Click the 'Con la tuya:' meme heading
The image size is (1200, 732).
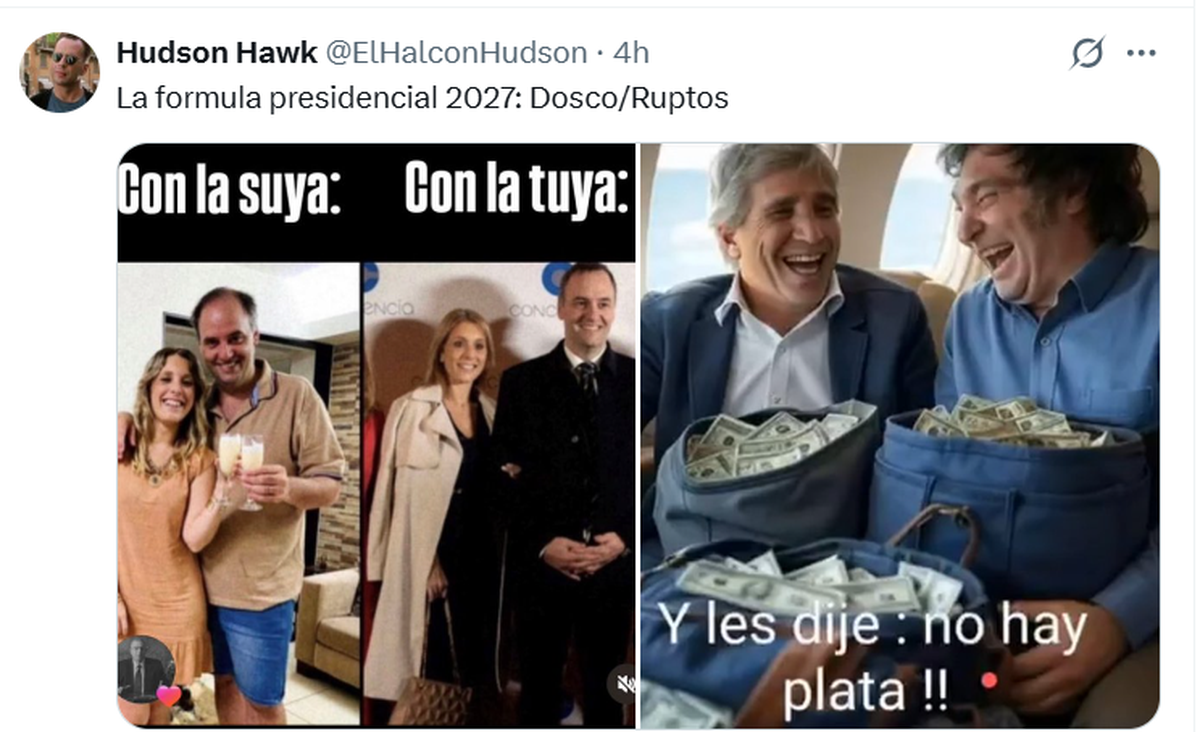click(517, 190)
